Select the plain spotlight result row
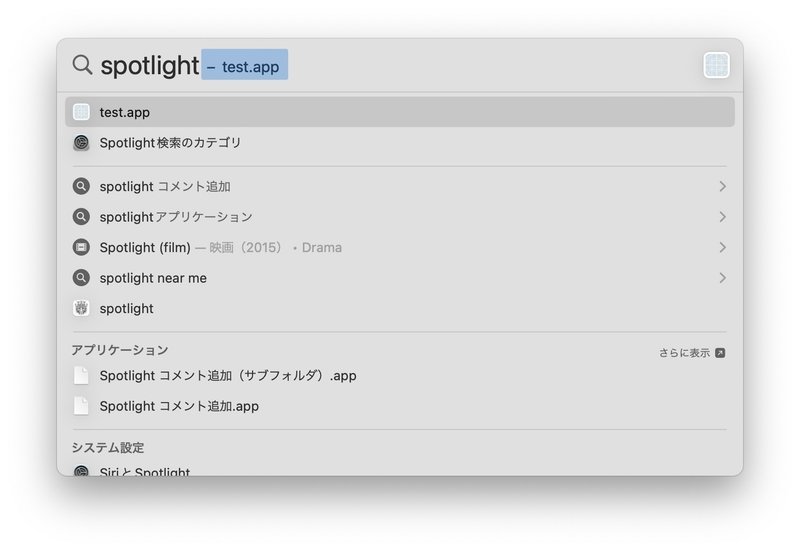 click(399, 308)
